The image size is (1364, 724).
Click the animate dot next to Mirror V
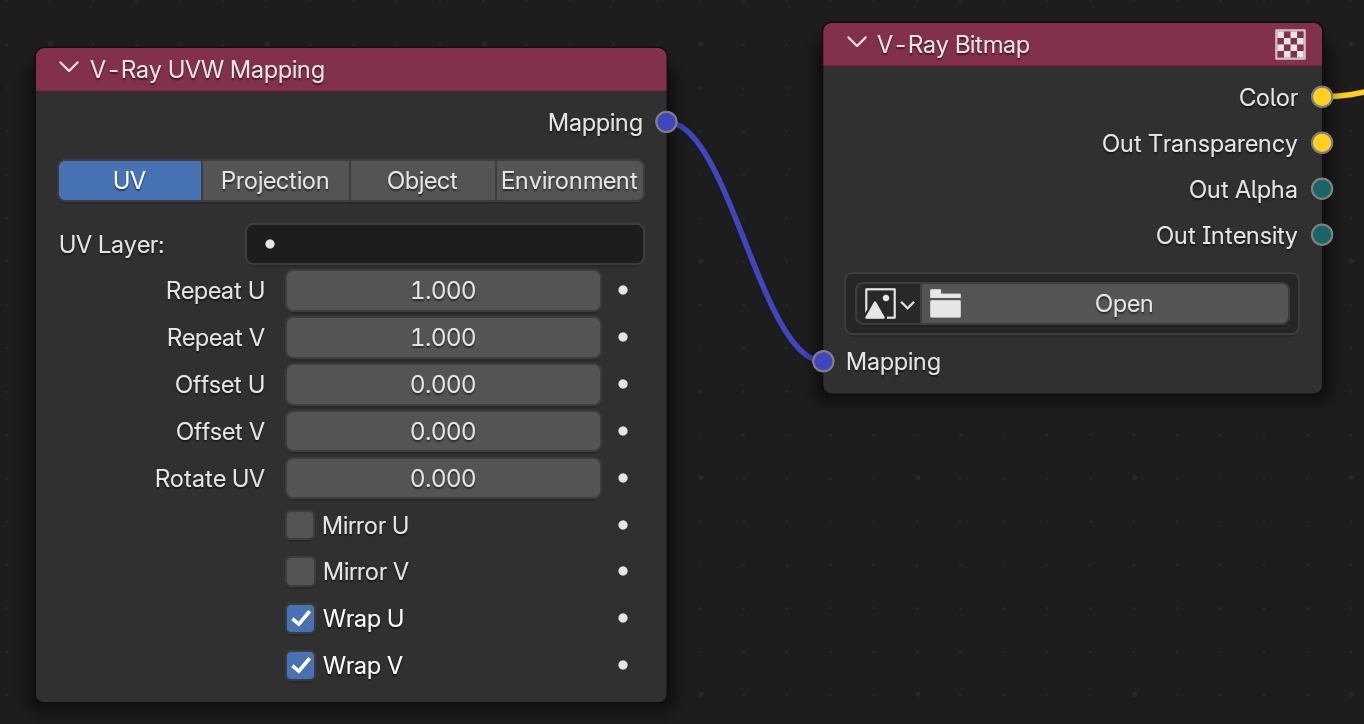[623, 572]
